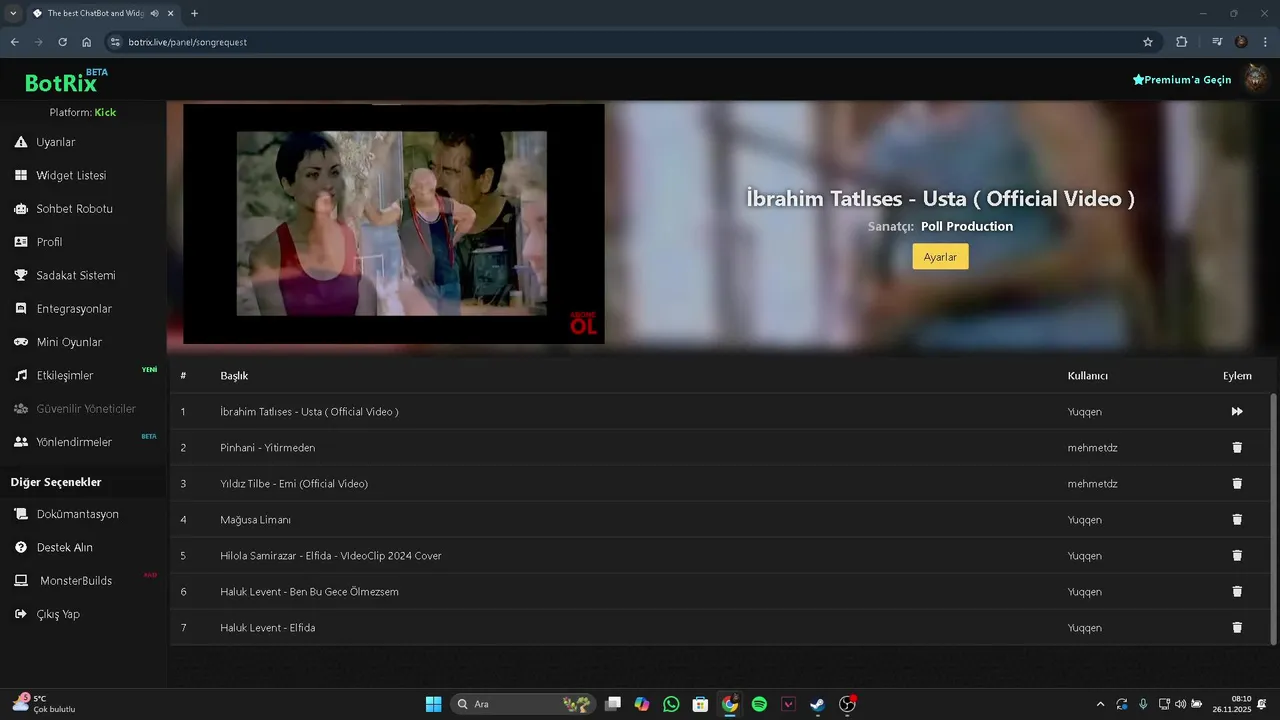
Task: Open Steam from the taskbar
Action: tap(818, 704)
